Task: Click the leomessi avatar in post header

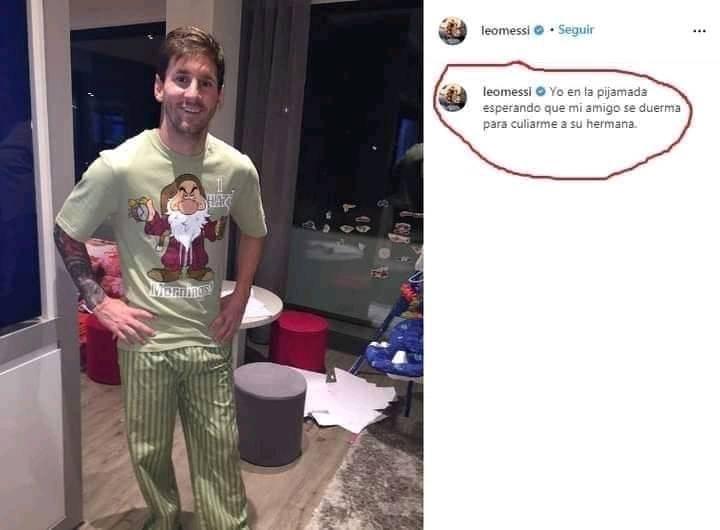Action: 453,31
